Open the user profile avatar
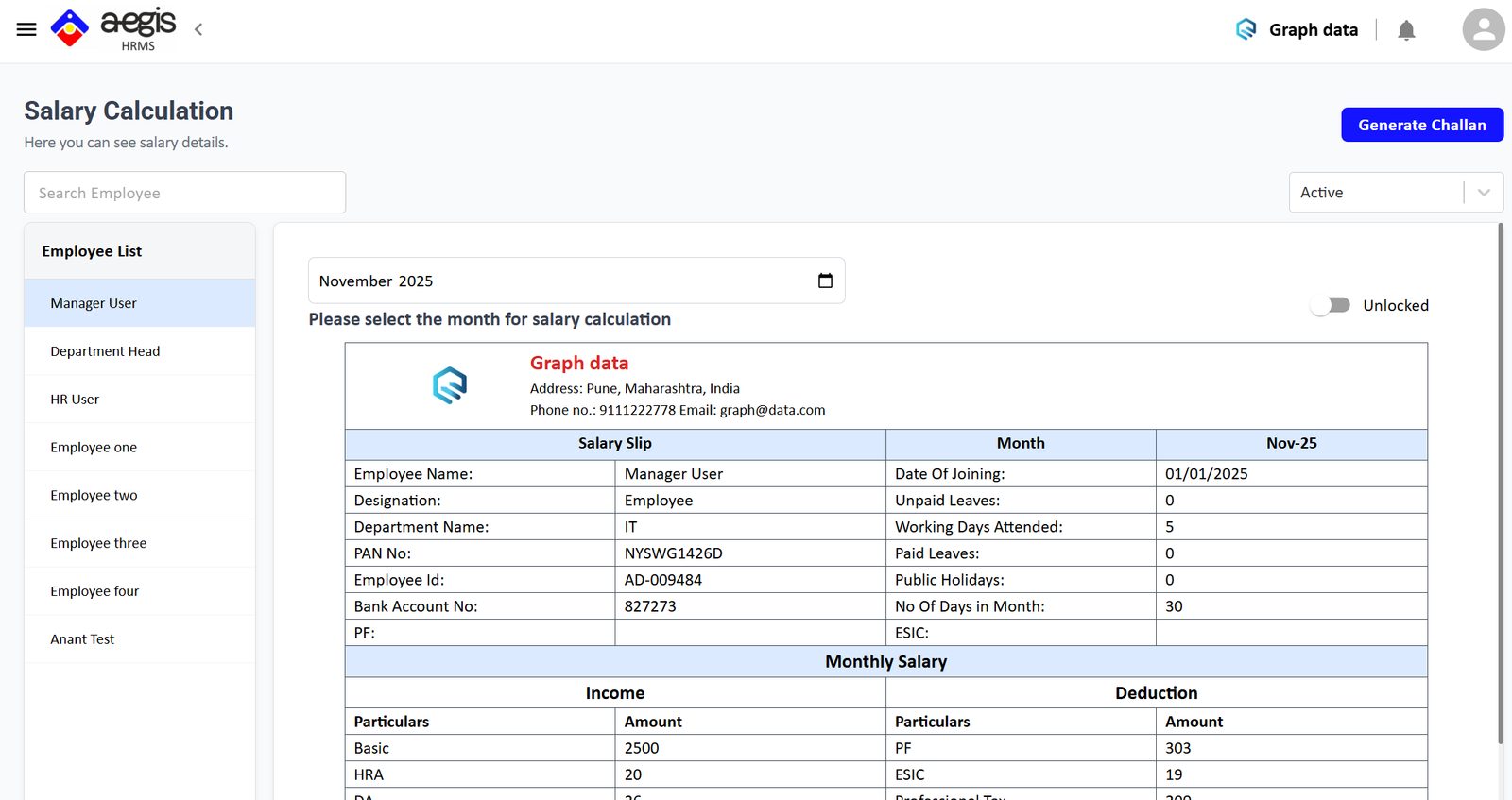The width and height of the screenshot is (1512, 800). coord(1483,29)
